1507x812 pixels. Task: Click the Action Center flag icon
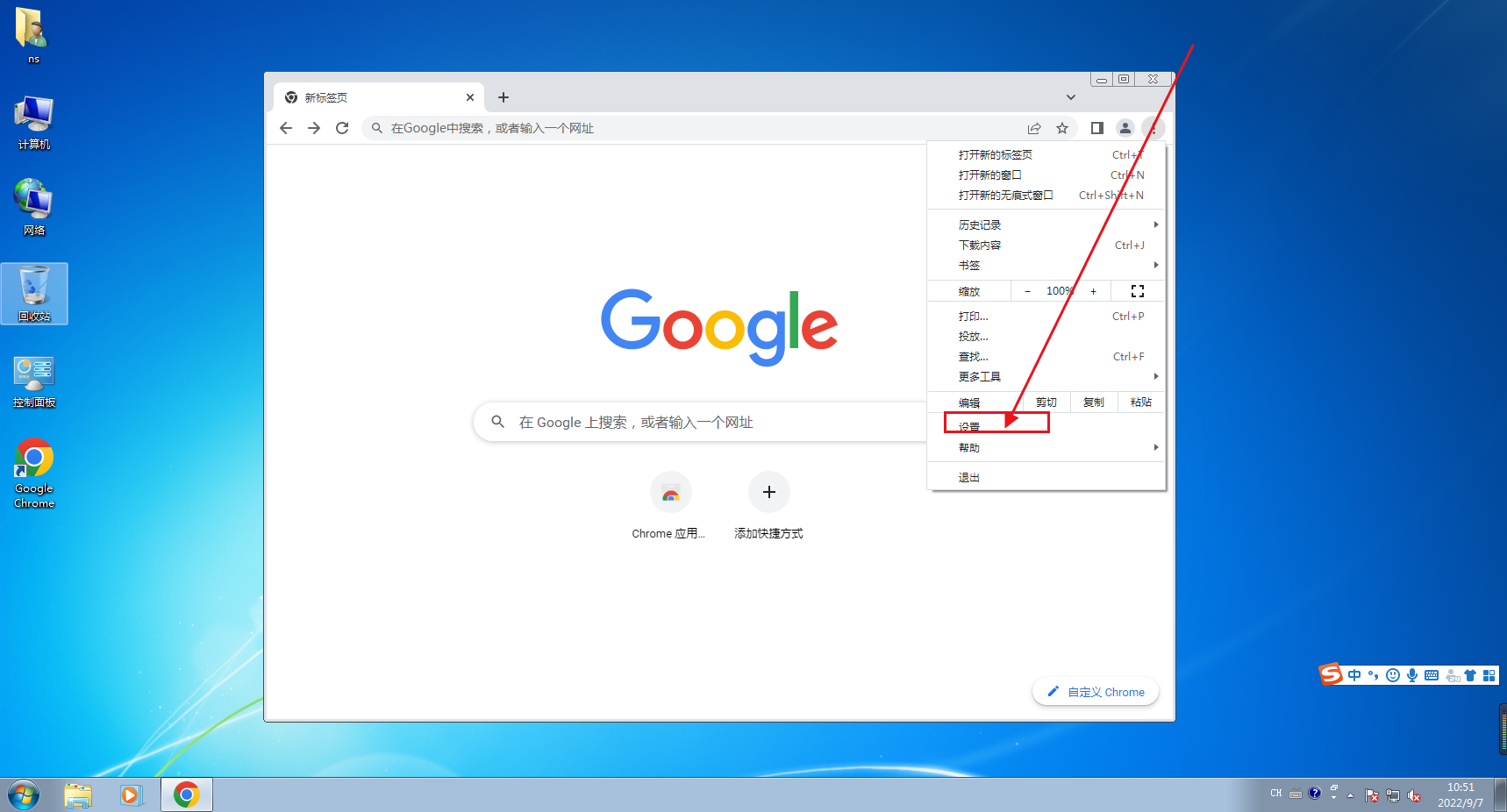pyautogui.click(x=1372, y=796)
